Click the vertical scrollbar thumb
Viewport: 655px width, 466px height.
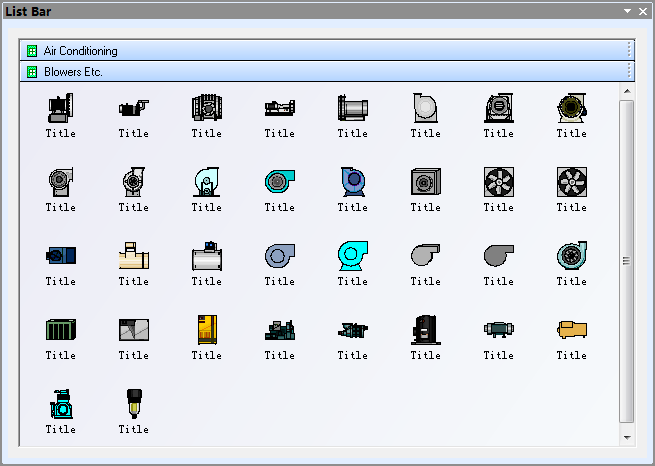pyautogui.click(x=627, y=260)
